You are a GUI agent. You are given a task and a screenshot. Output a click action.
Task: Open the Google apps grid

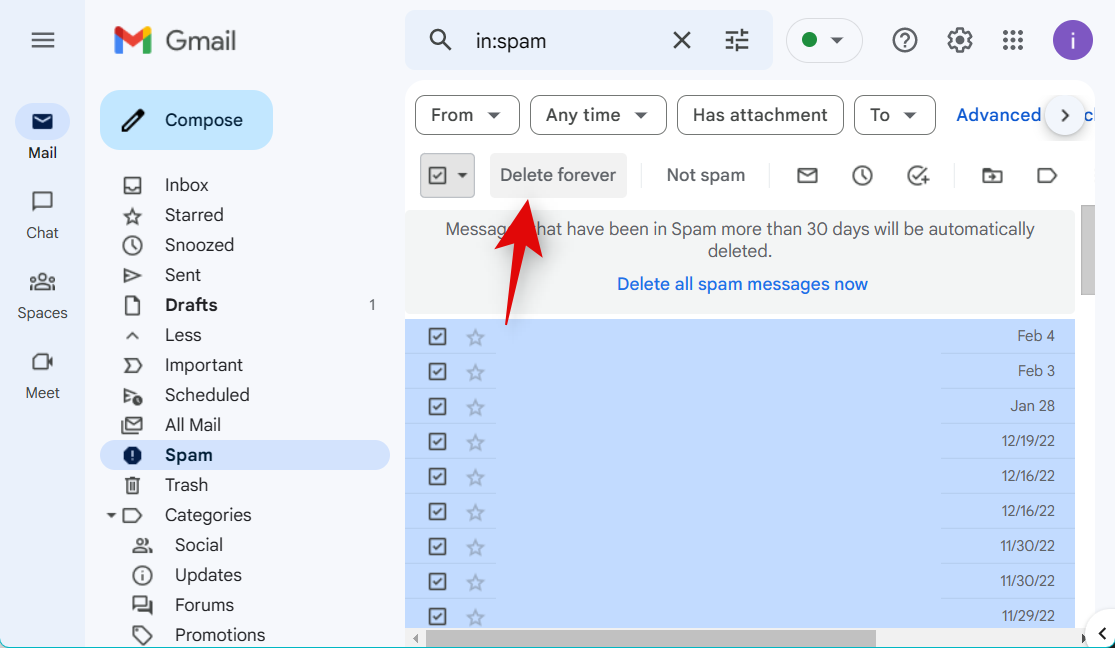click(1013, 40)
